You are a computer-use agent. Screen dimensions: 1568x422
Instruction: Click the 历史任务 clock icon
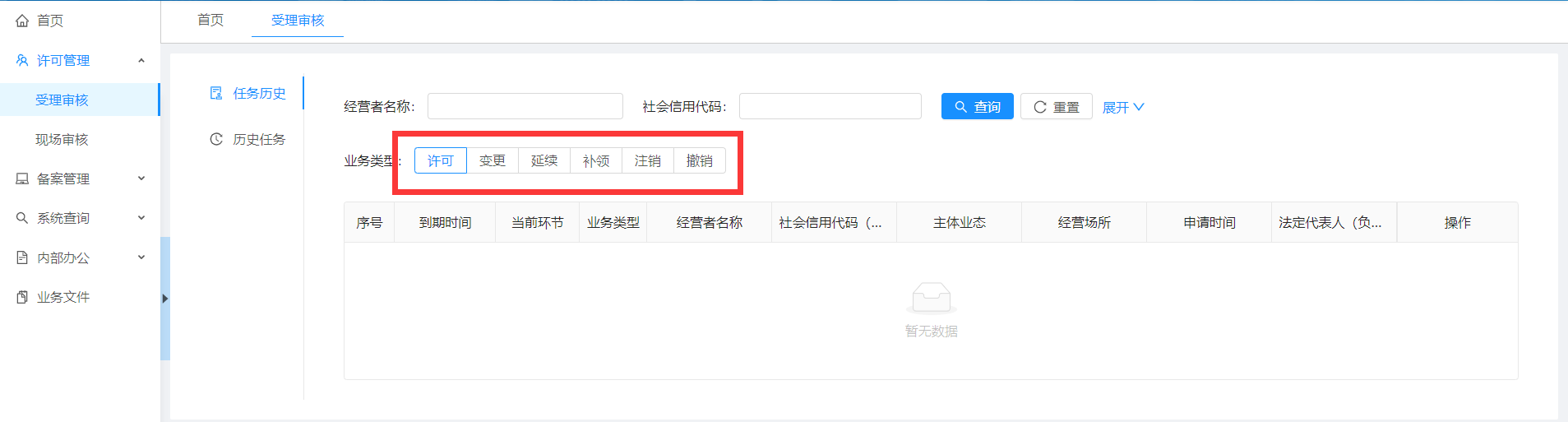click(216, 139)
